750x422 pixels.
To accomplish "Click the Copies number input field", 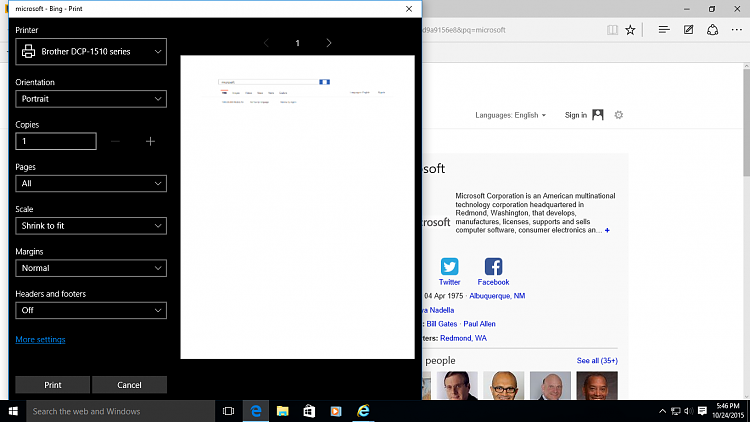I will (x=56, y=142).
